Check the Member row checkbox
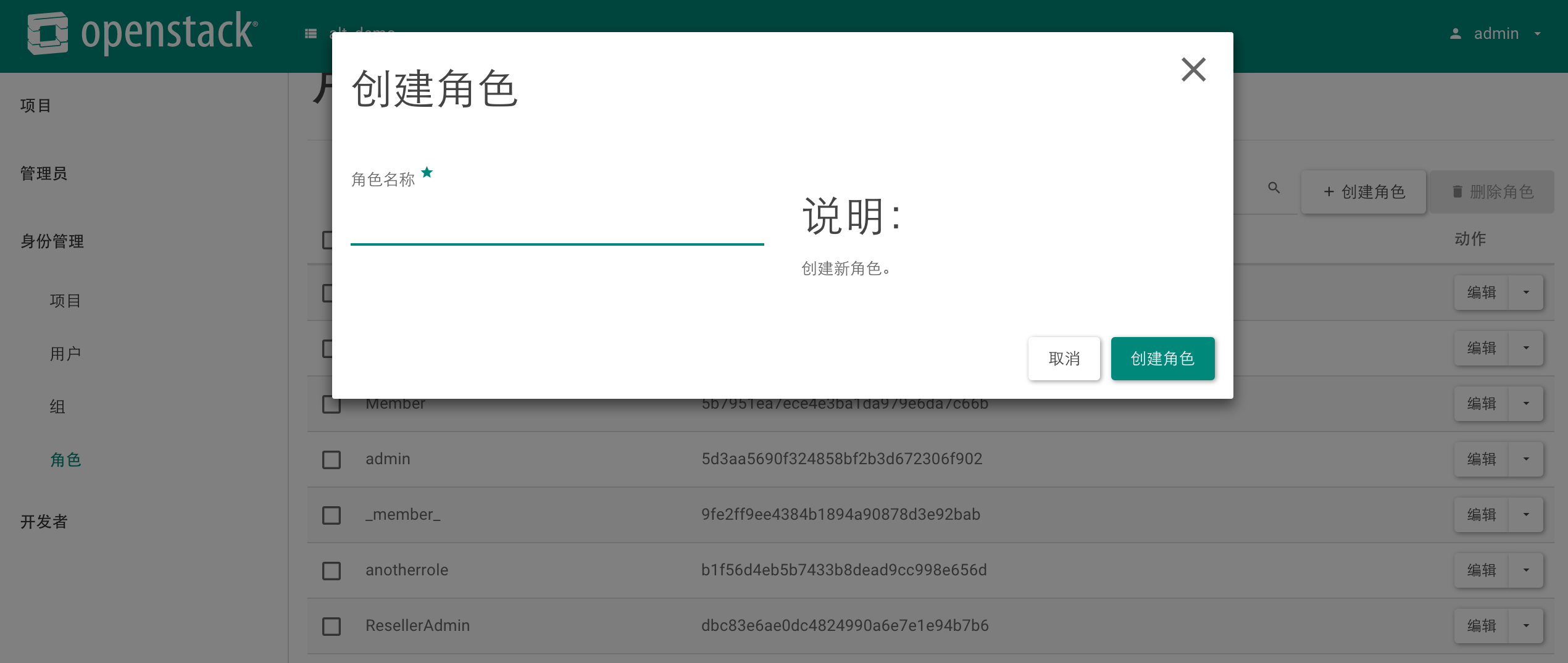This screenshot has width=1568, height=663. click(332, 404)
